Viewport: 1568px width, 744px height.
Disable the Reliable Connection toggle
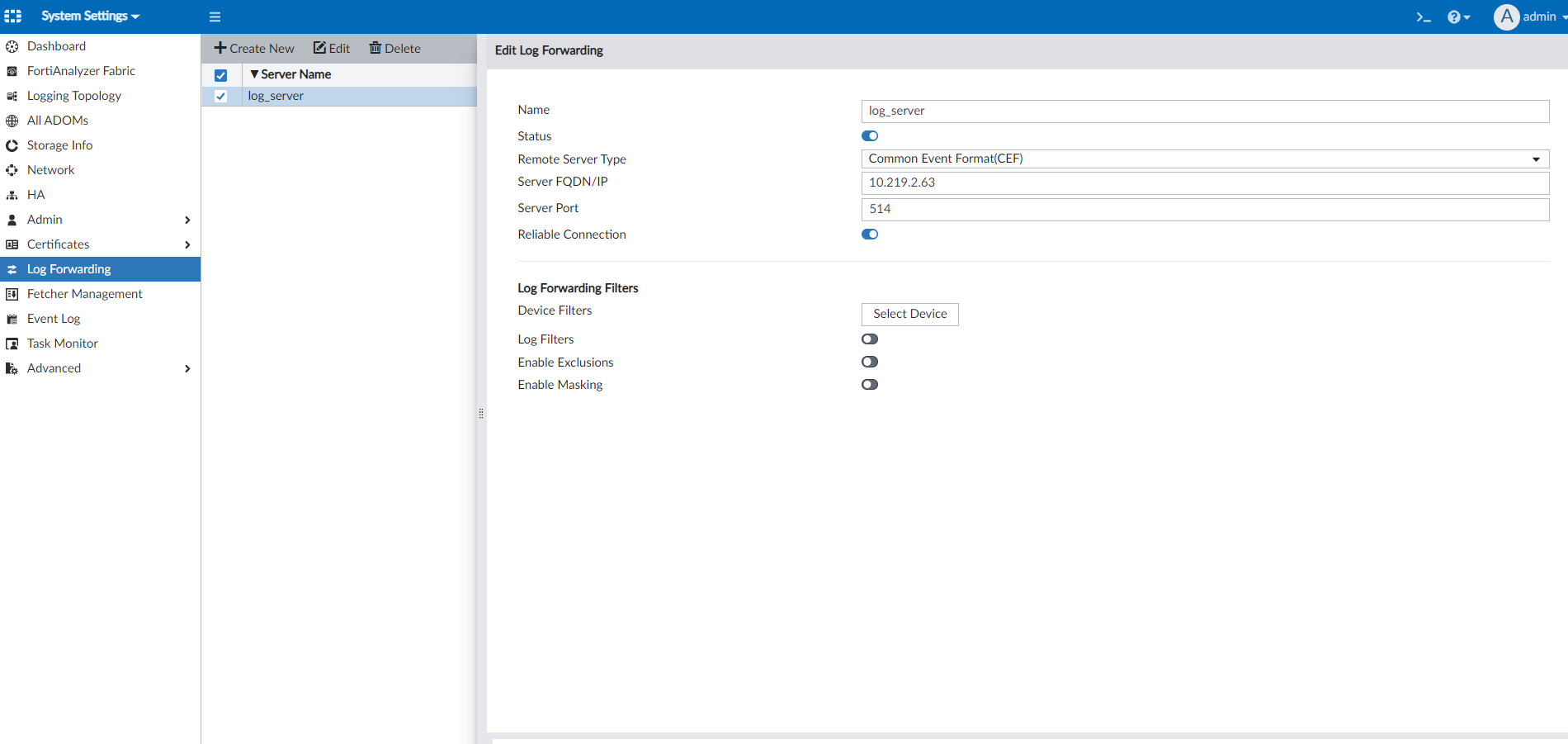pyautogui.click(x=869, y=234)
